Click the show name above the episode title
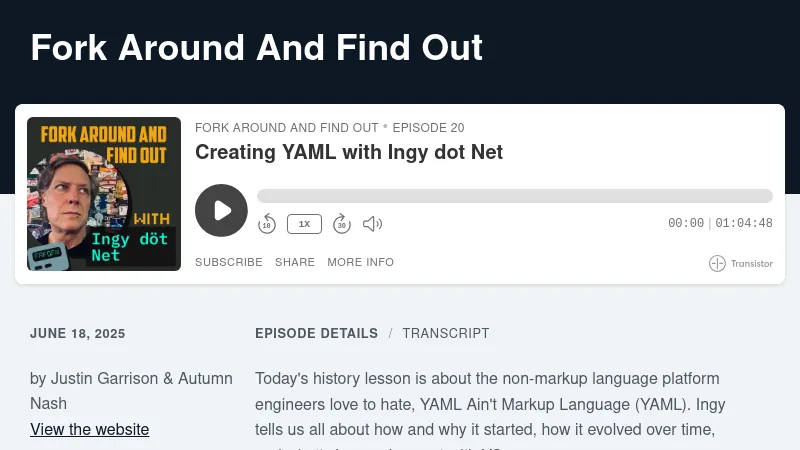 286,128
